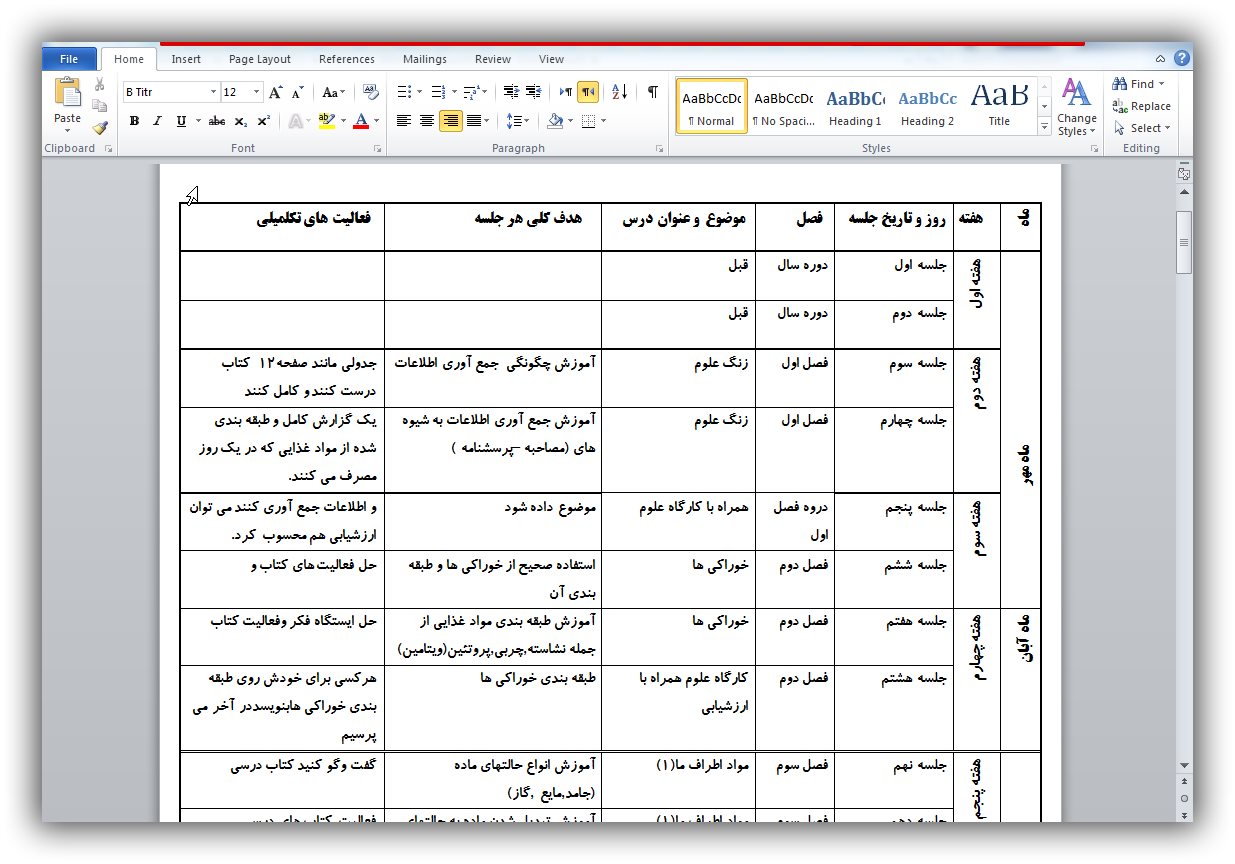Minimize the ribbon with the caret

[x=1160, y=59]
